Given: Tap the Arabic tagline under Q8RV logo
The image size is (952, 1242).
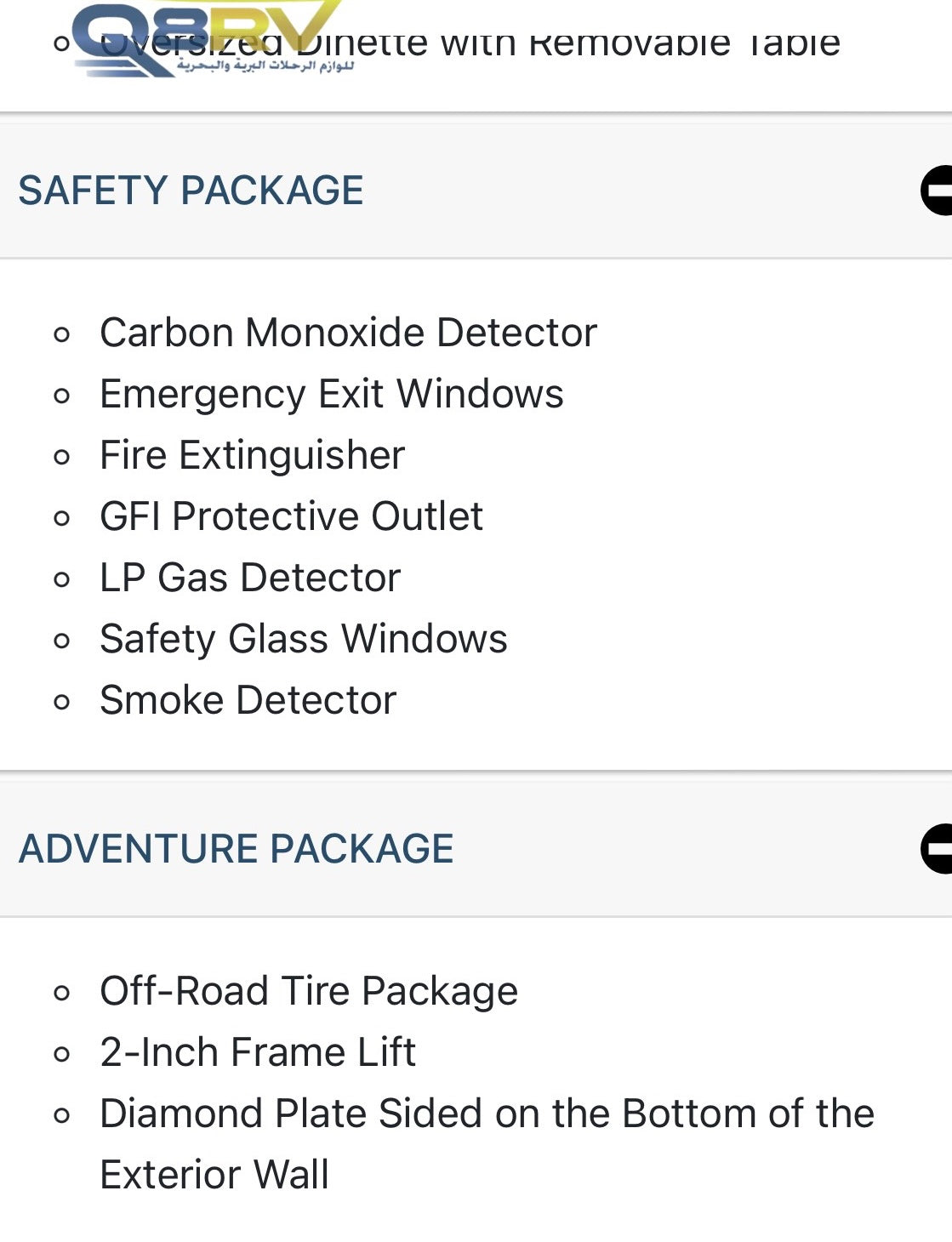Looking at the screenshot, I should 265,66.
